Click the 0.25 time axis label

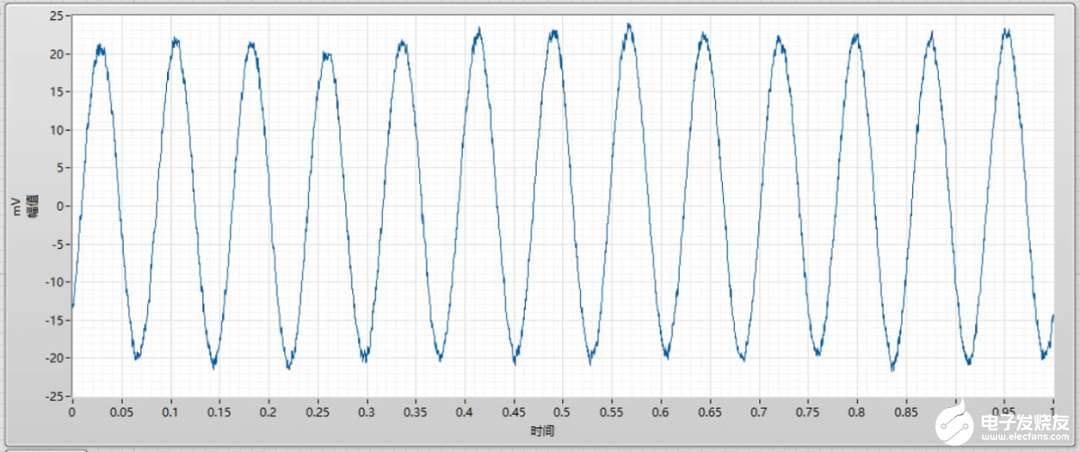click(318, 412)
